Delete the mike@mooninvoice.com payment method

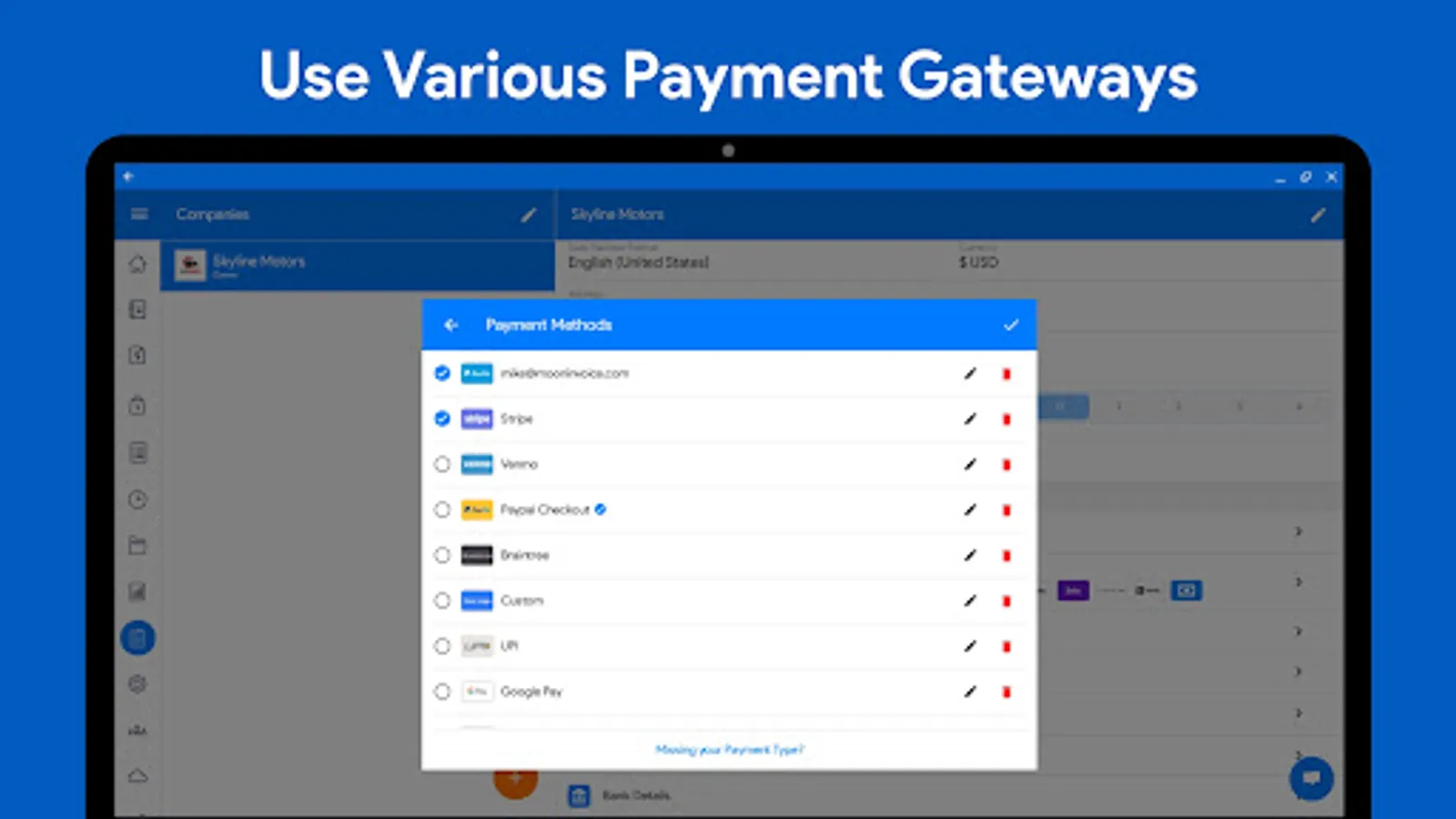1006,374
